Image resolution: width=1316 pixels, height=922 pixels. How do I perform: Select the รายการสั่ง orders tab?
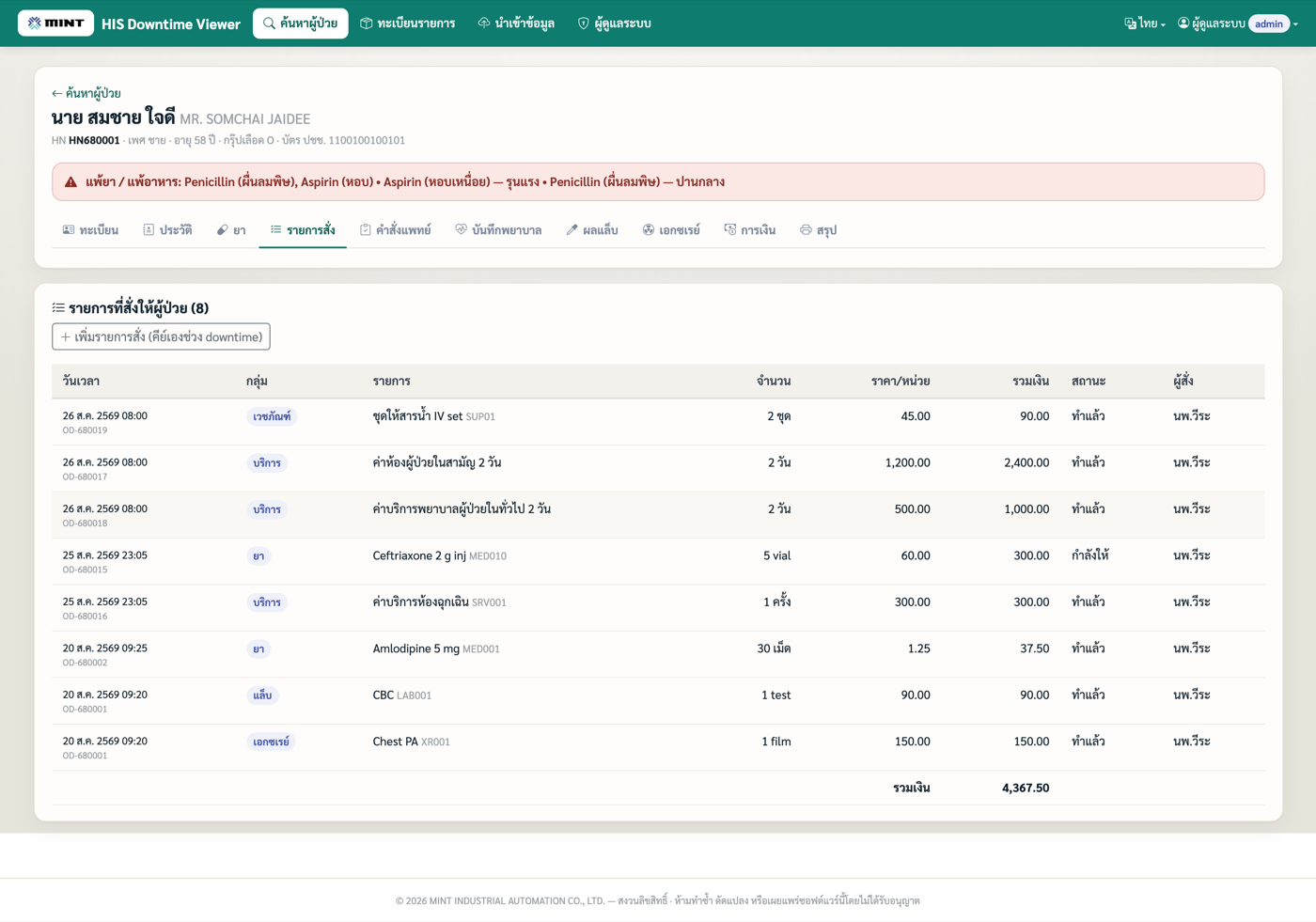point(303,230)
